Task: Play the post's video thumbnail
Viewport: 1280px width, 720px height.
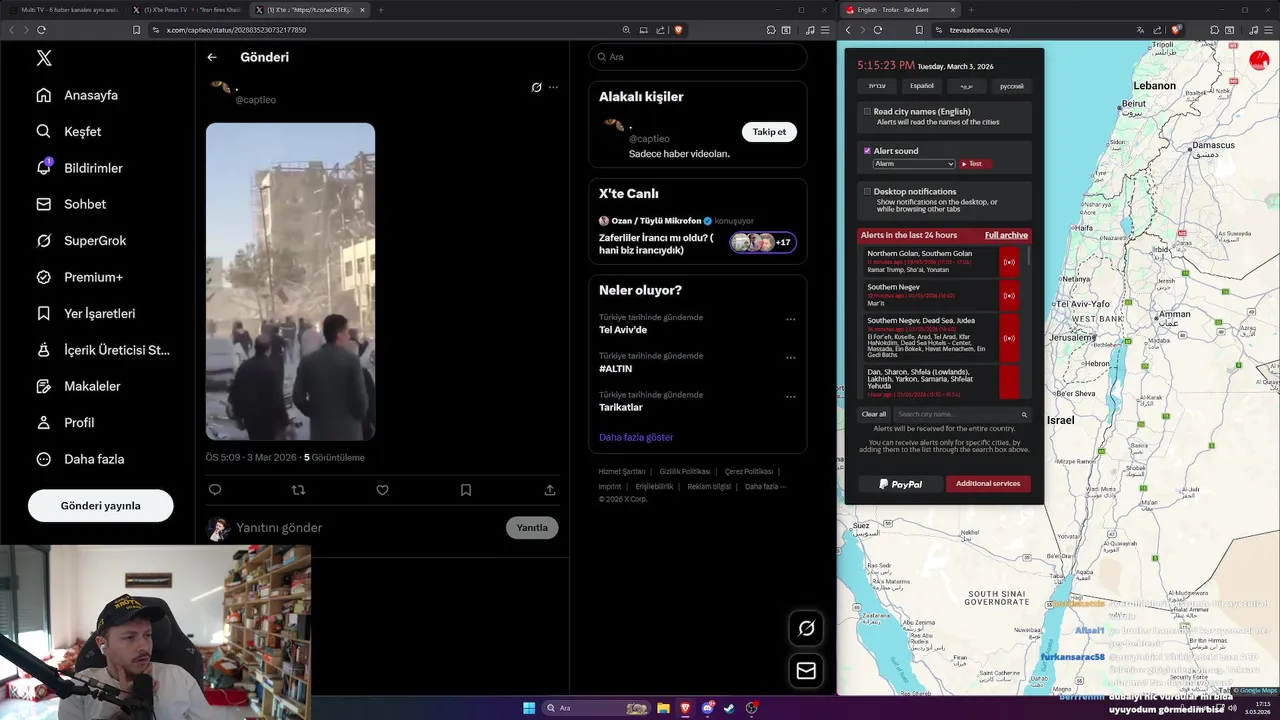Action: click(290, 281)
